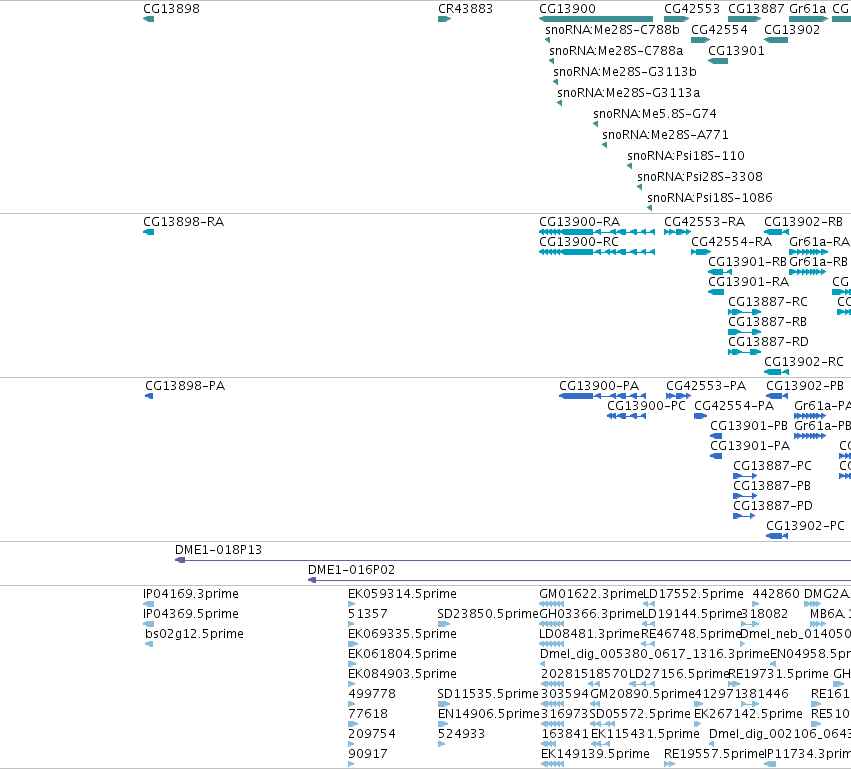This screenshot has height=769, width=851.
Task: Select the EK149139.5prime EST
Action: pos(552,764)
